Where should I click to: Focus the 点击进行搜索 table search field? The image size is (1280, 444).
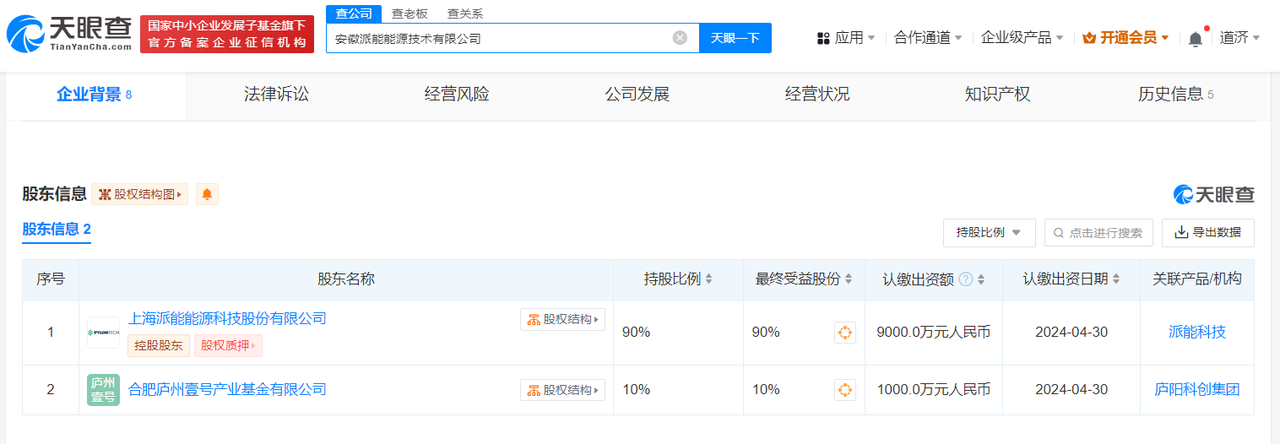(1099, 233)
